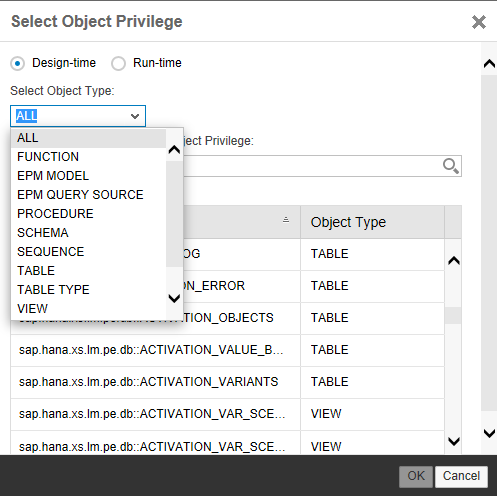The image size is (497, 496).
Task: Click the dialog scroll up arrow
Action: coord(489,63)
